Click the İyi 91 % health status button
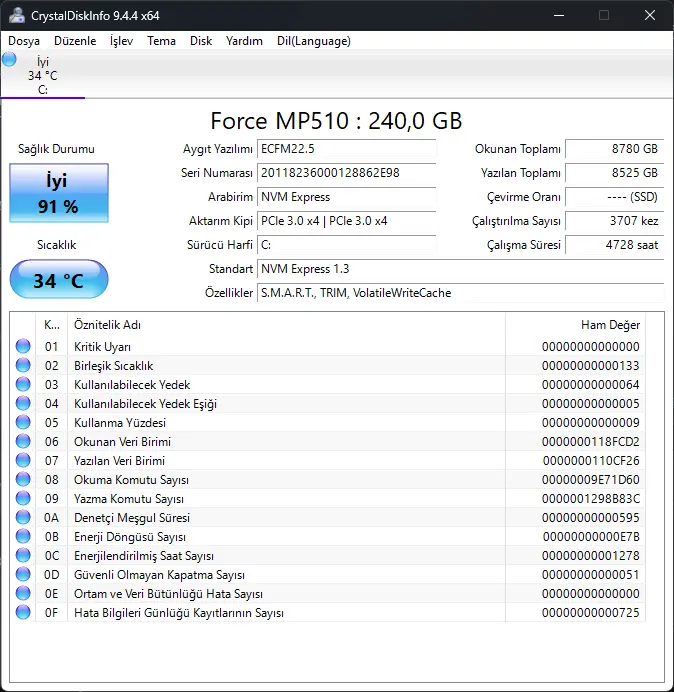This screenshot has height=692, width=674. click(x=59, y=193)
